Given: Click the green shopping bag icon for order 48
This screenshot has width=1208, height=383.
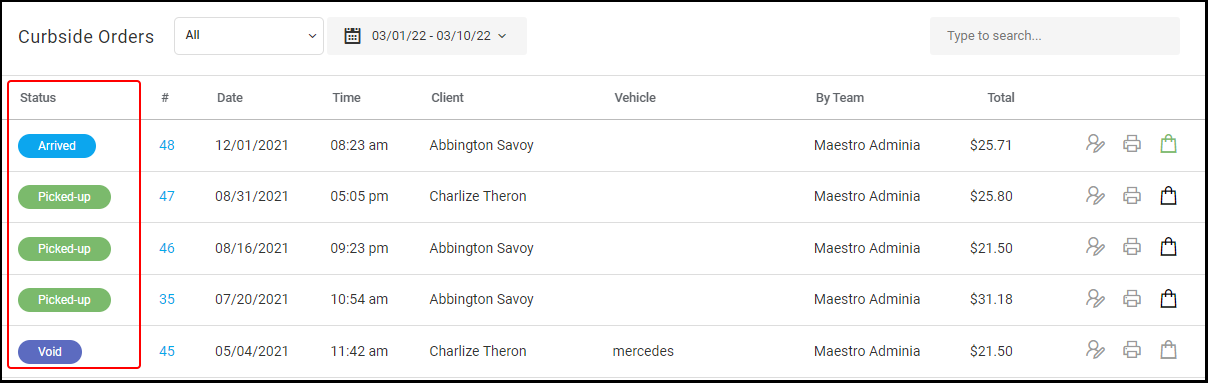Looking at the screenshot, I should tap(1168, 144).
